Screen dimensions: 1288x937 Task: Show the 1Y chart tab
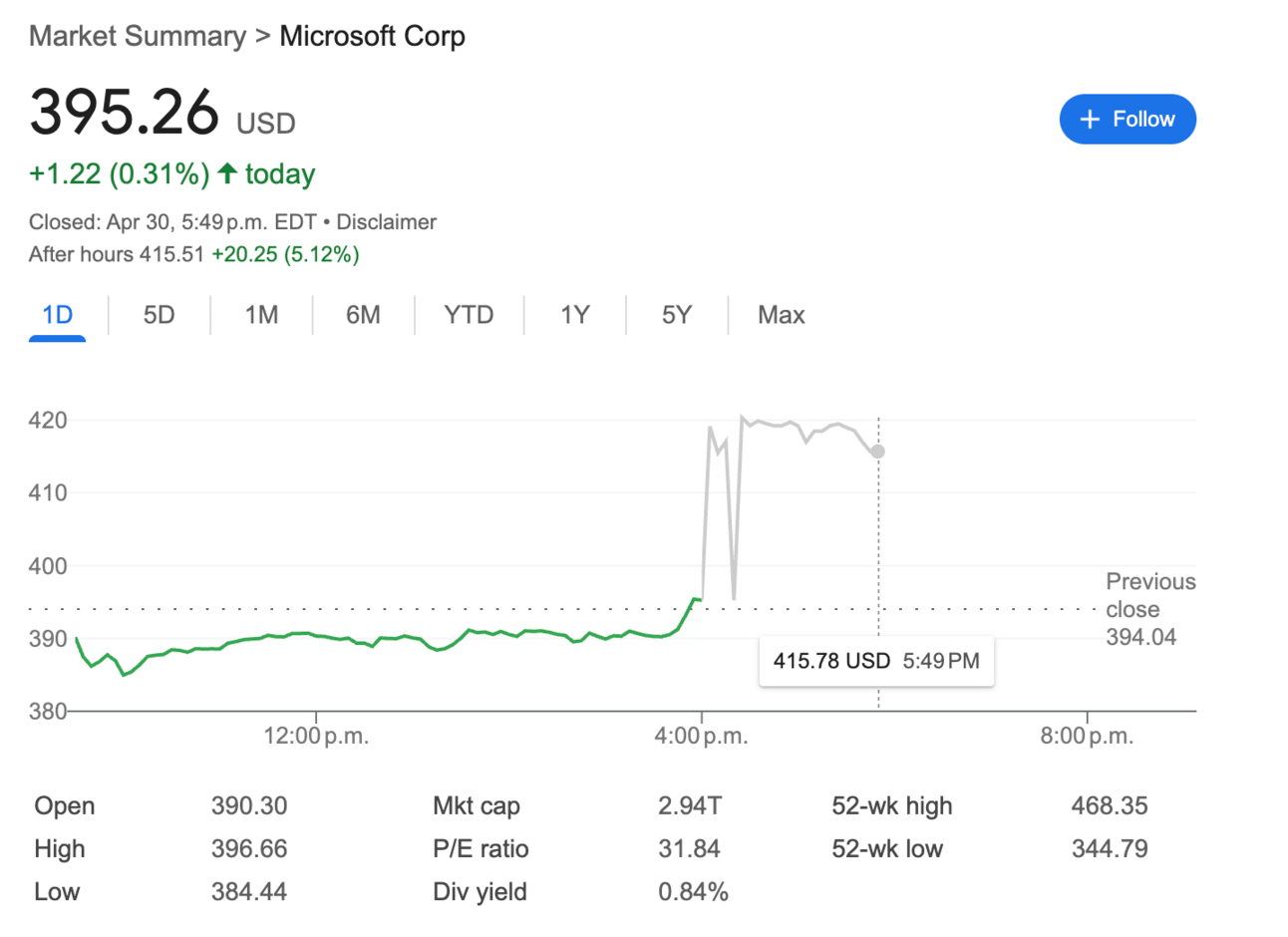[x=574, y=315]
